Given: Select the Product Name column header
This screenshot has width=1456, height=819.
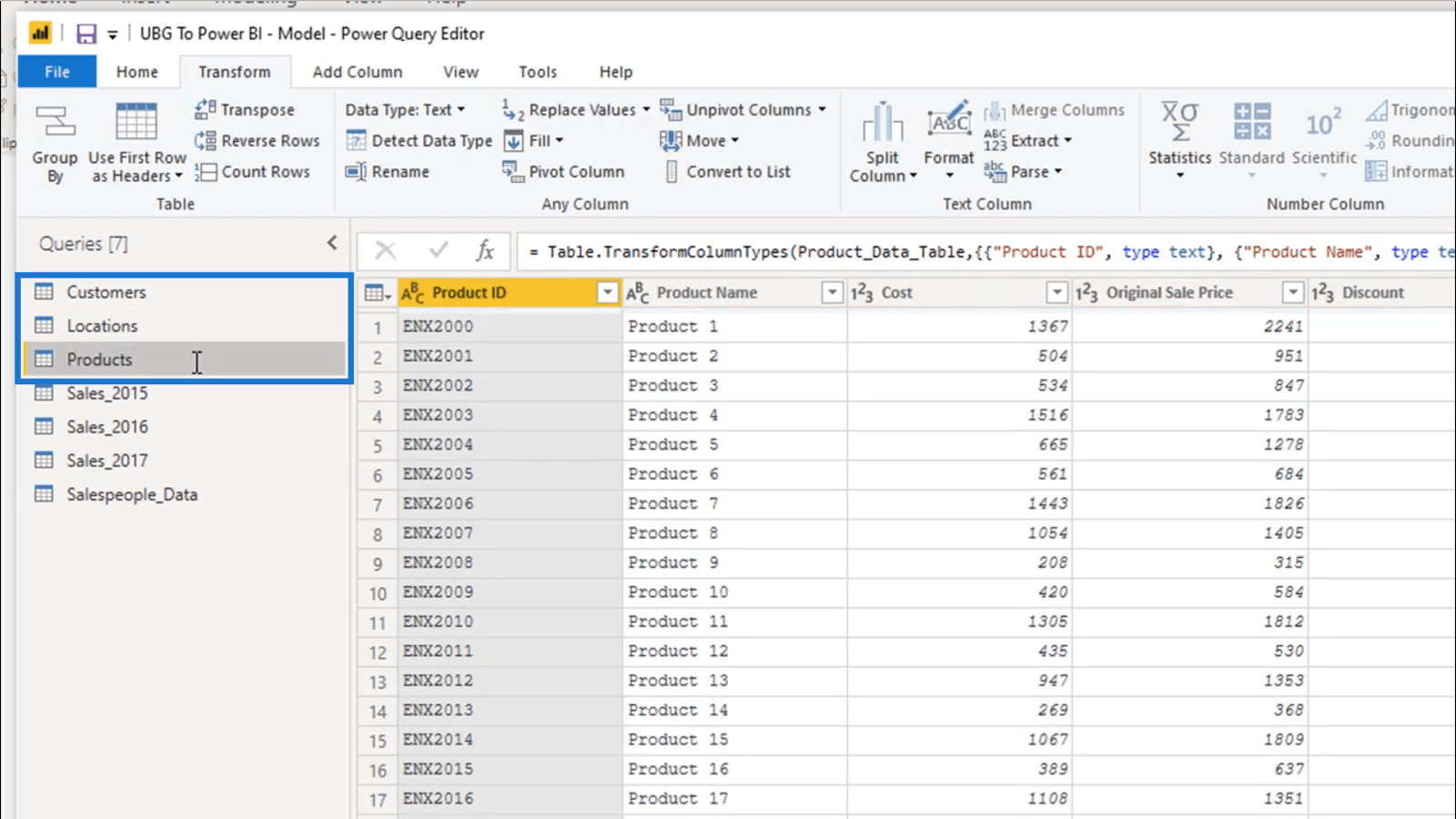Looking at the screenshot, I should [x=735, y=292].
